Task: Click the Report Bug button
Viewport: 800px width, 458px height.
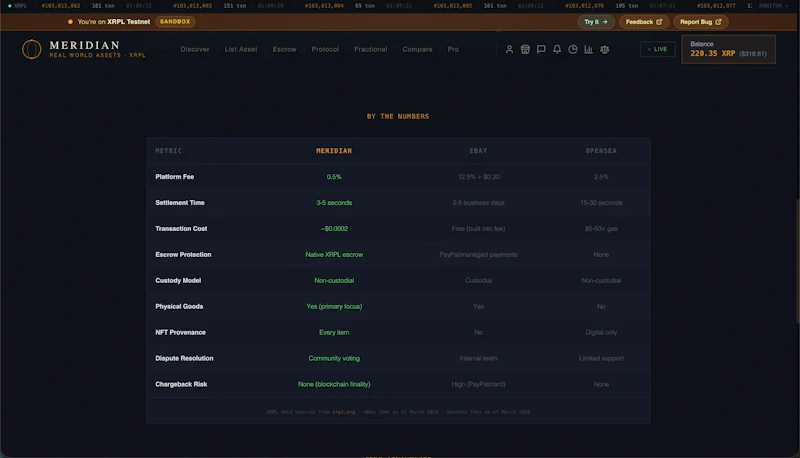Action: pyautogui.click(x=701, y=22)
